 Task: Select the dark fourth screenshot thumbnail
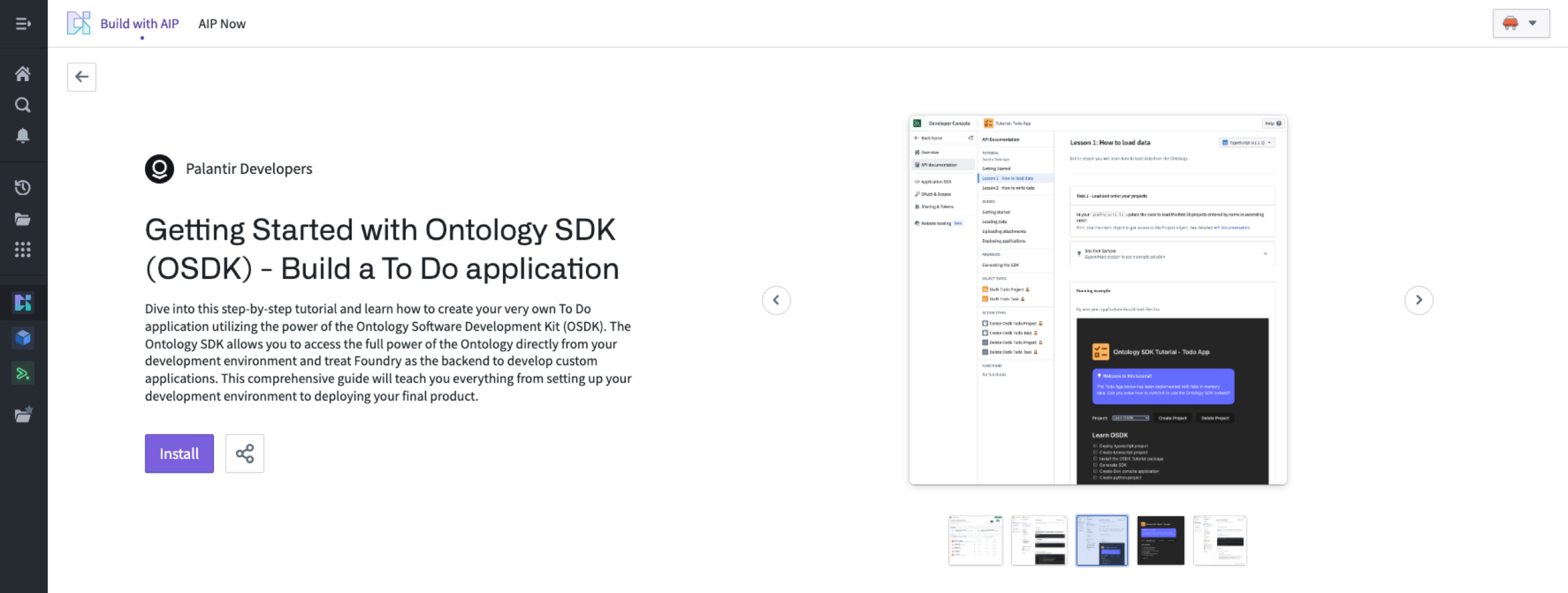1160,540
